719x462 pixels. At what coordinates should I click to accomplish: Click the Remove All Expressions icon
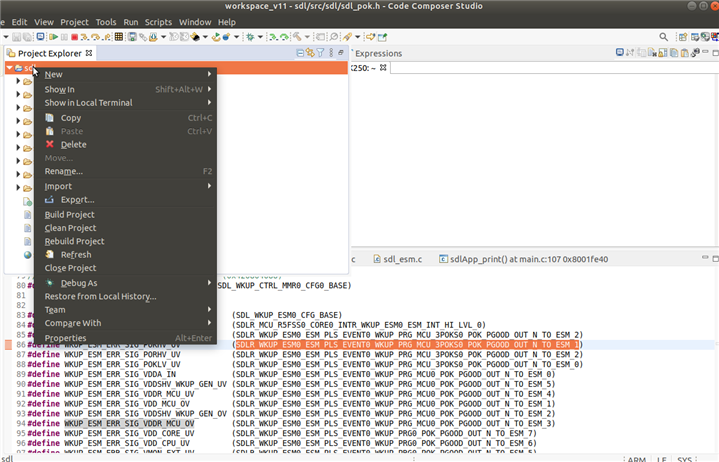652,53
